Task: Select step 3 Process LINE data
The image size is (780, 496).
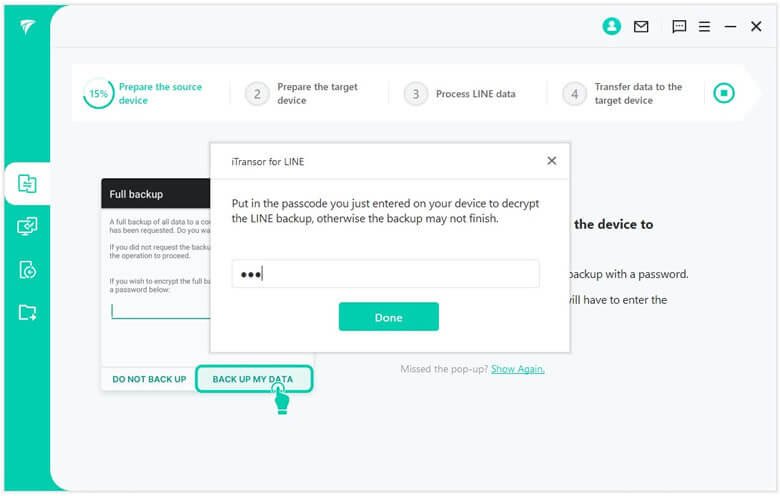Action: coord(460,94)
